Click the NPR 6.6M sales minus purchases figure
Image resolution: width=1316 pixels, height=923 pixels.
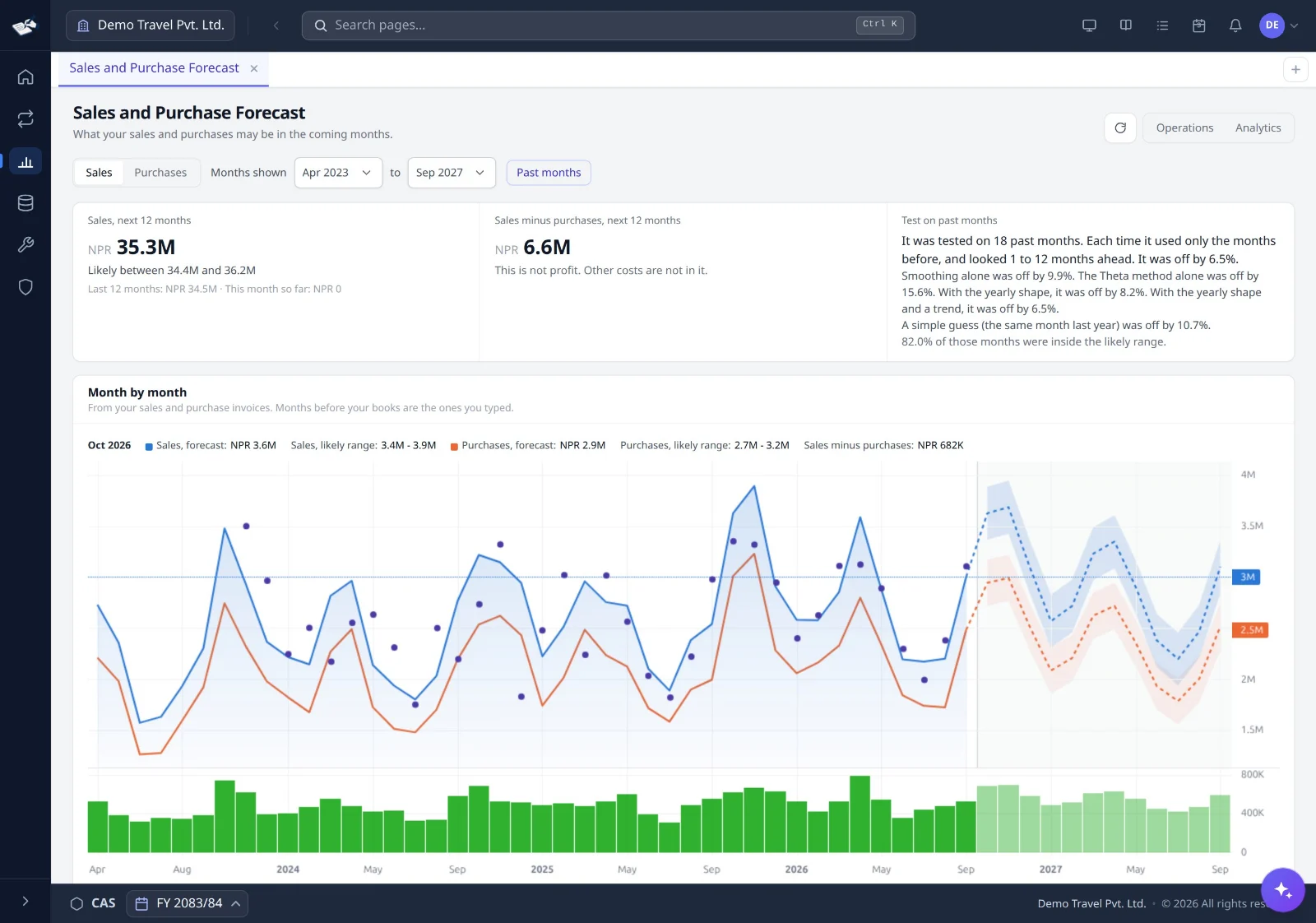pos(533,248)
